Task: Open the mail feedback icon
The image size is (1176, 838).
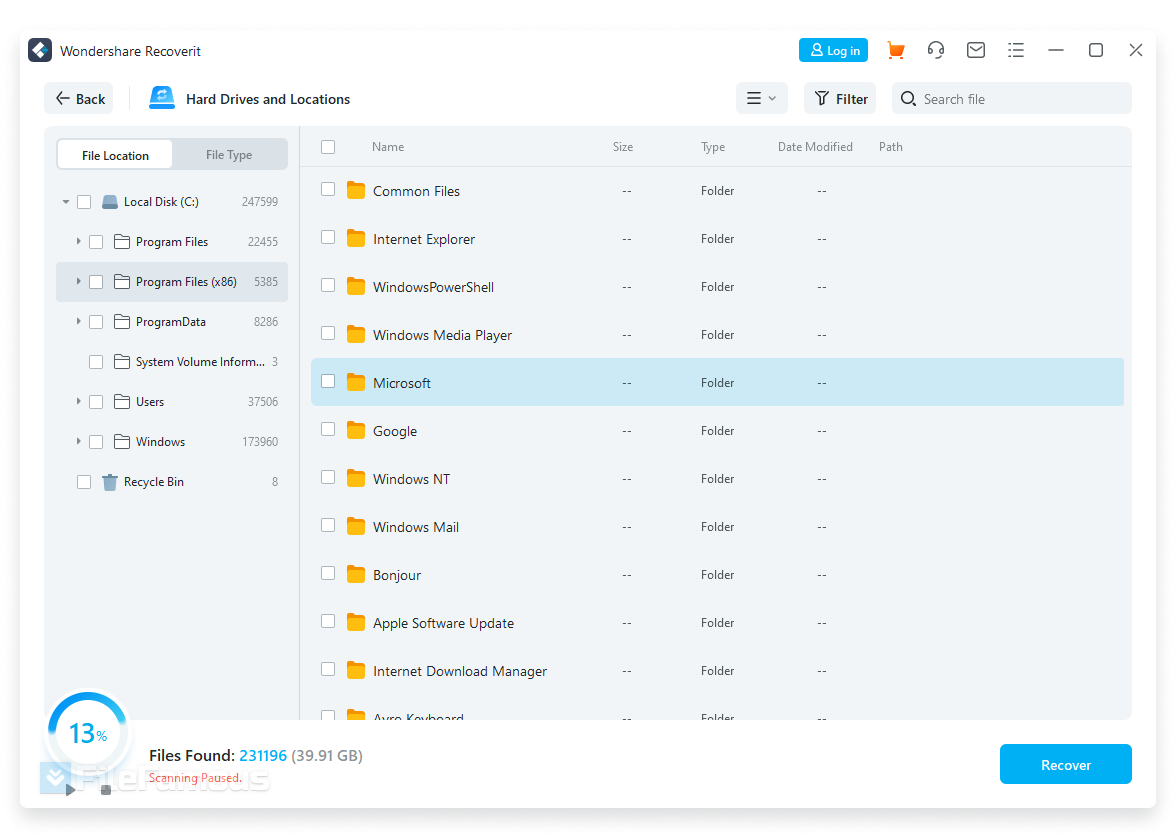Action: [x=976, y=50]
